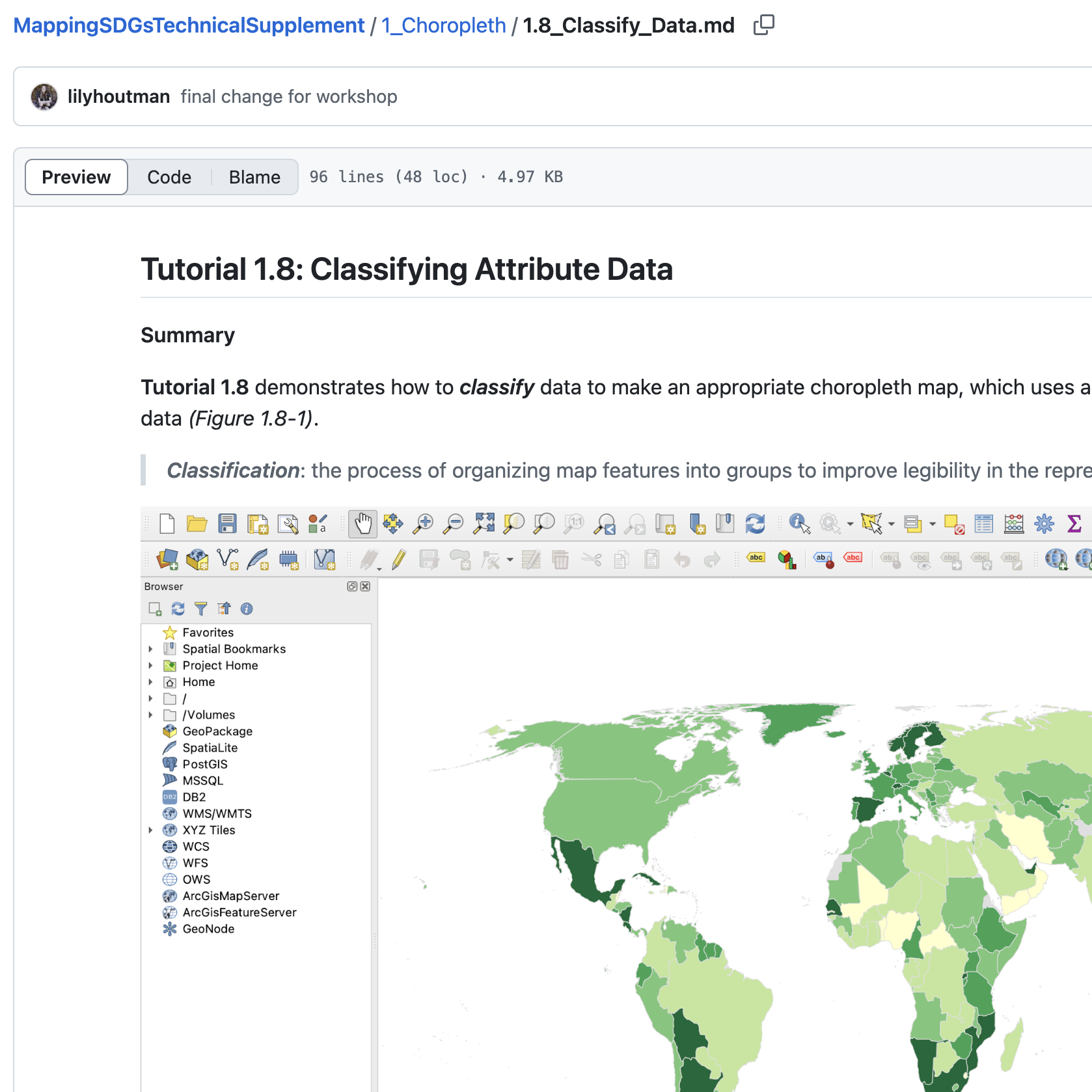Toggle the Browser panel filter funnel
This screenshot has height=1092, width=1092.
tap(200, 609)
